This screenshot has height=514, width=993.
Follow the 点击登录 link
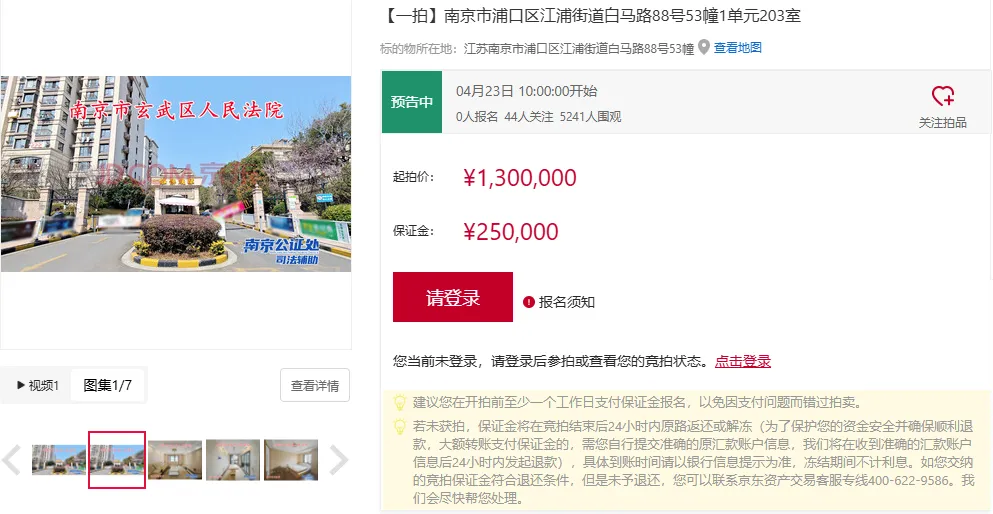(743, 362)
